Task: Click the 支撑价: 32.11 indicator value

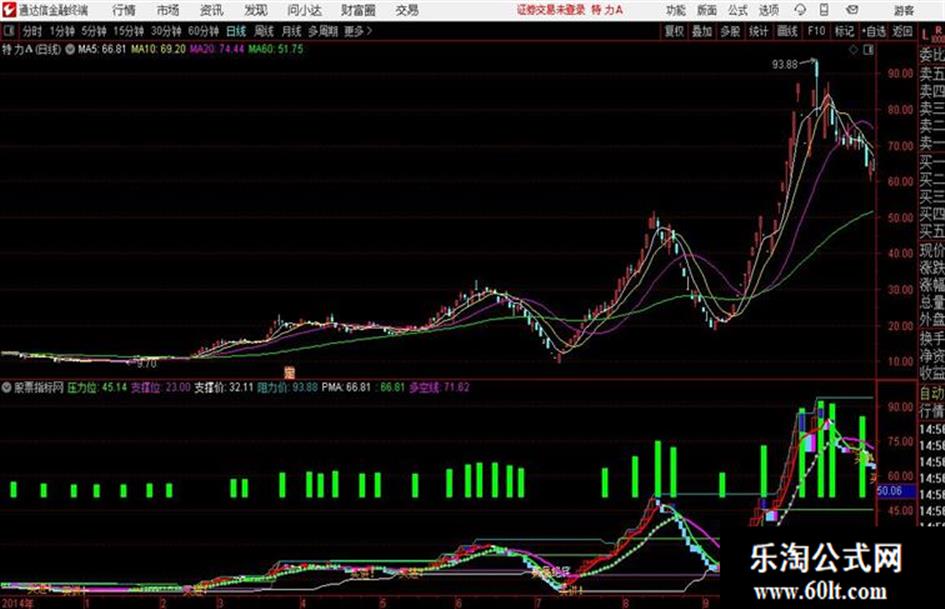Action: pyautogui.click(x=224, y=388)
